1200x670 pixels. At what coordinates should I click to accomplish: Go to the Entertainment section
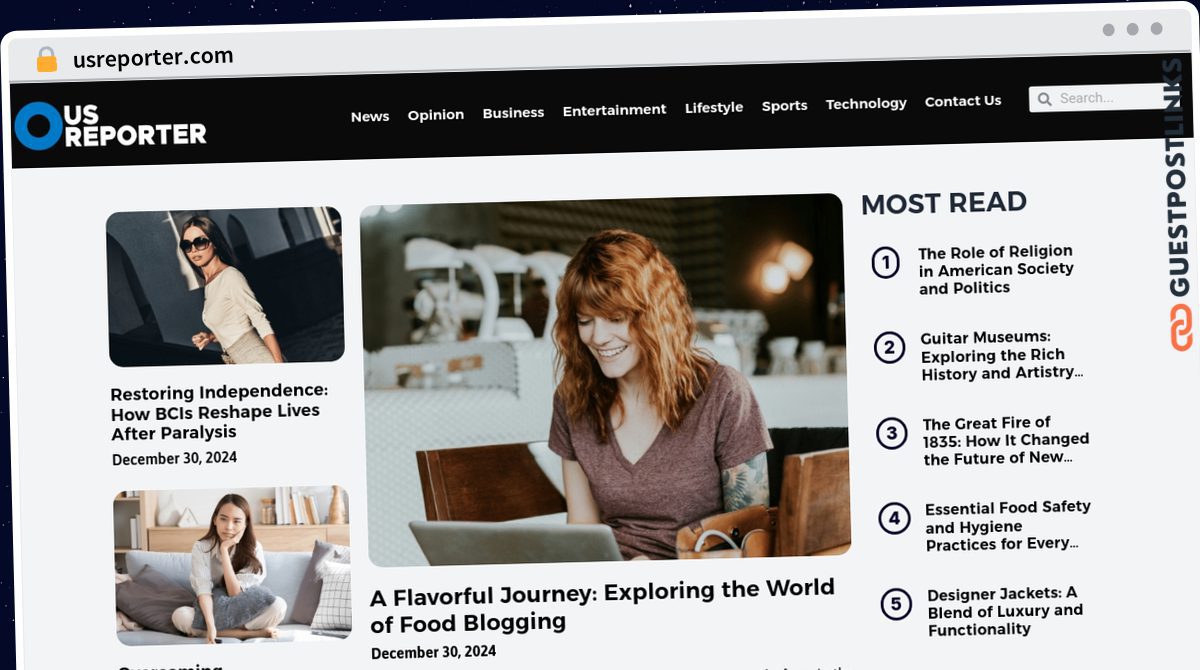[614, 110]
